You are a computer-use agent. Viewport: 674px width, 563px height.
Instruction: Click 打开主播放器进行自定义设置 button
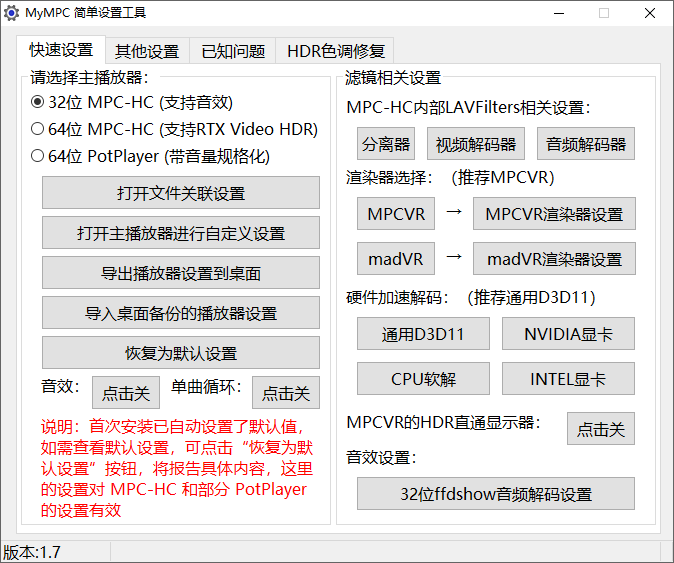pos(181,233)
